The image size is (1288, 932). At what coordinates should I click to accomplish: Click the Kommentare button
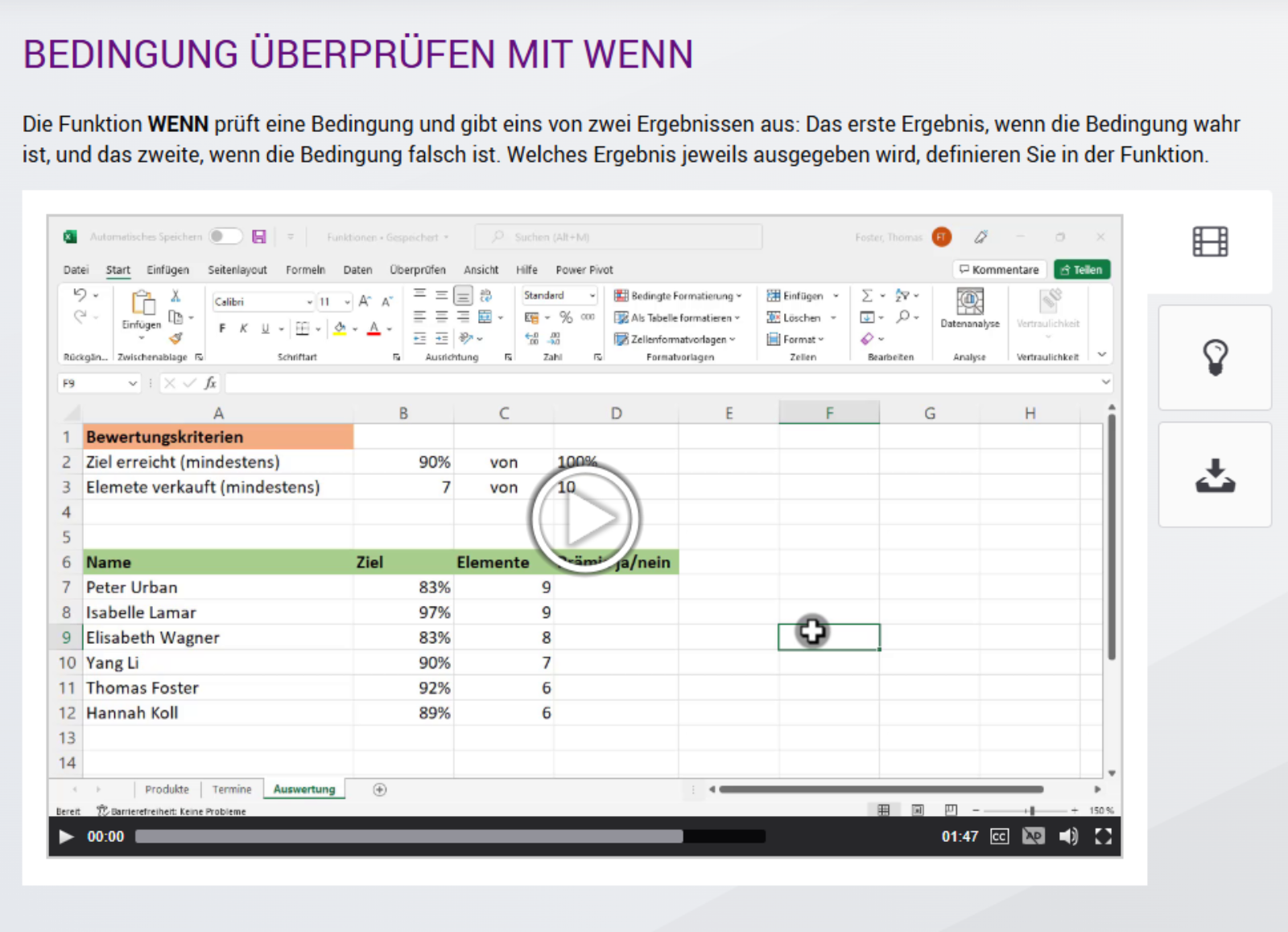tap(999, 270)
